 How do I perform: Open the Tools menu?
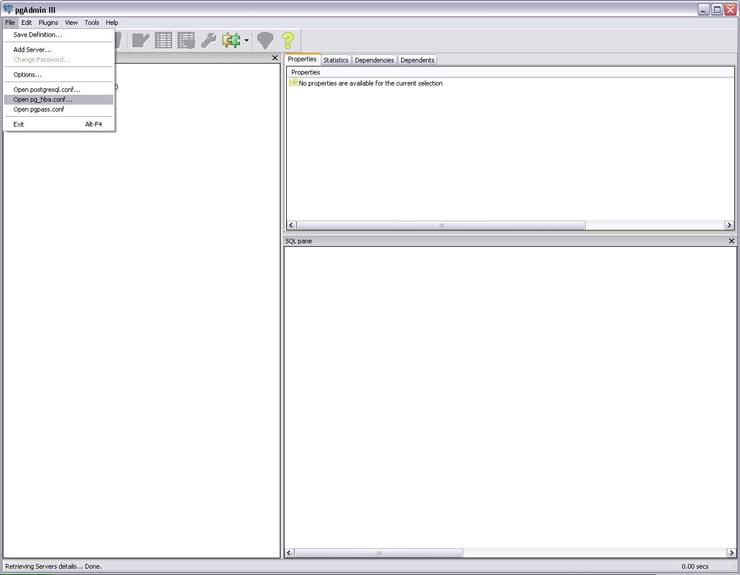[92, 22]
